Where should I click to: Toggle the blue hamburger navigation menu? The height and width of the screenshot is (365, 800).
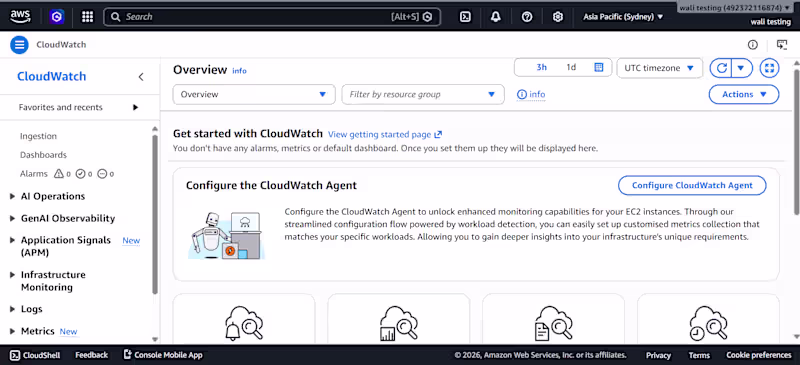point(19,45)
